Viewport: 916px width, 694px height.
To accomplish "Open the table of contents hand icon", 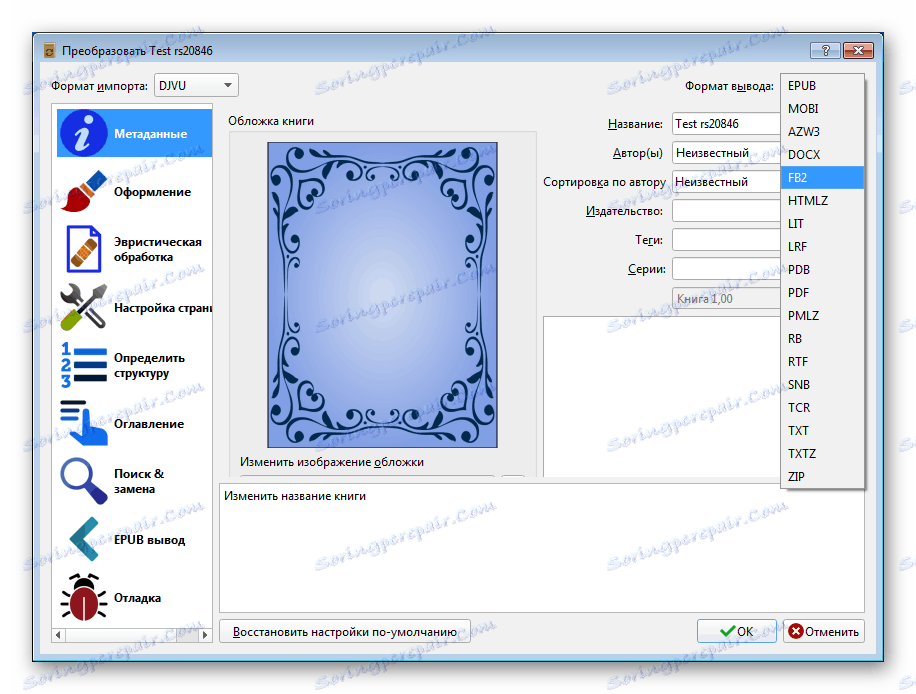I will point(84,423).
